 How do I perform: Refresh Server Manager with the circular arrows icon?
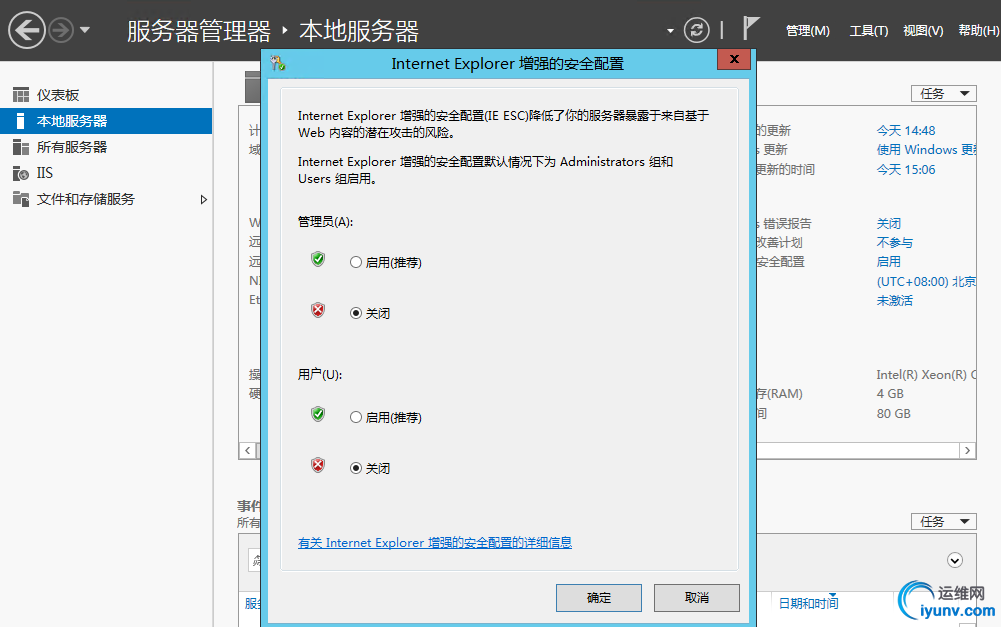point(696,30)
